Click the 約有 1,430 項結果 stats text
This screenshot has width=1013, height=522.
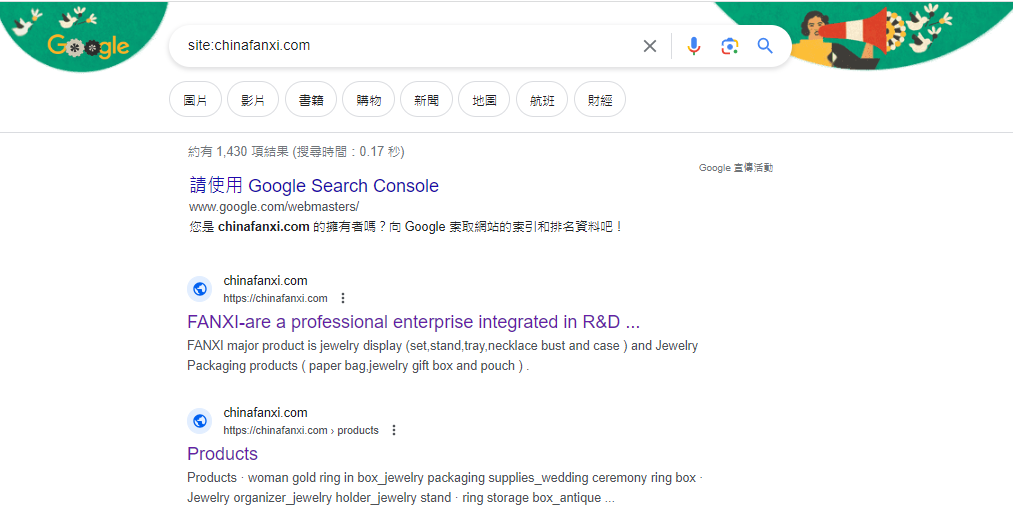tap(296, 152)
